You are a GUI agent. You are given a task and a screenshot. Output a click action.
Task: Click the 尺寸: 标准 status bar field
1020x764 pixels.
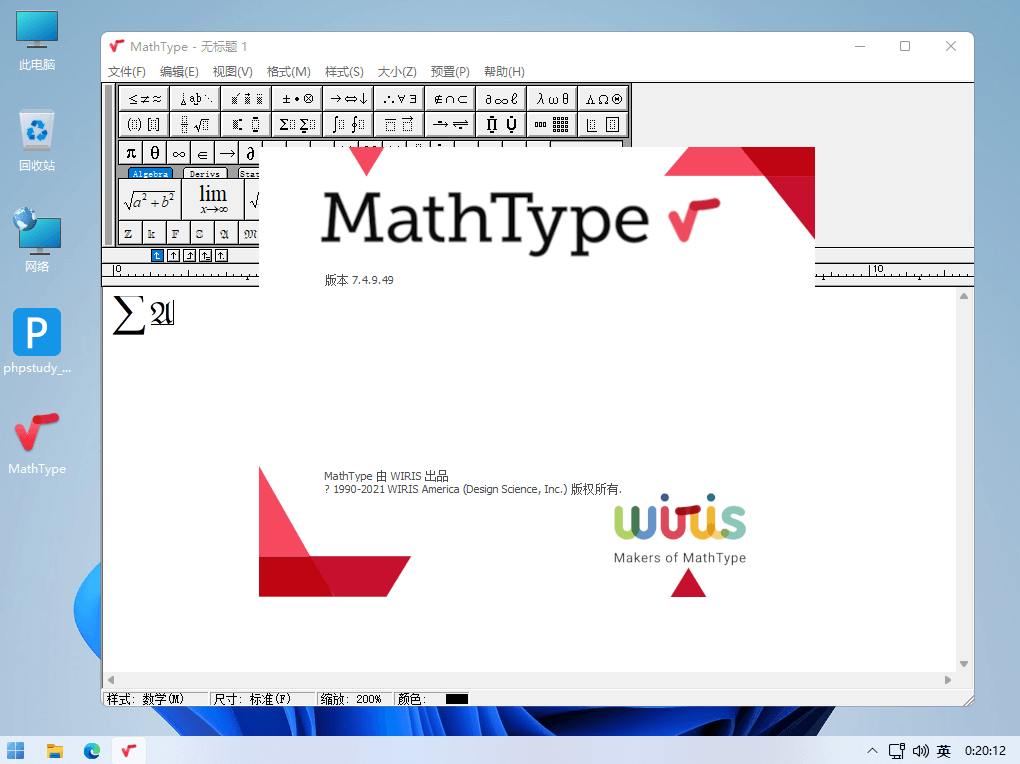pos(262,699)
